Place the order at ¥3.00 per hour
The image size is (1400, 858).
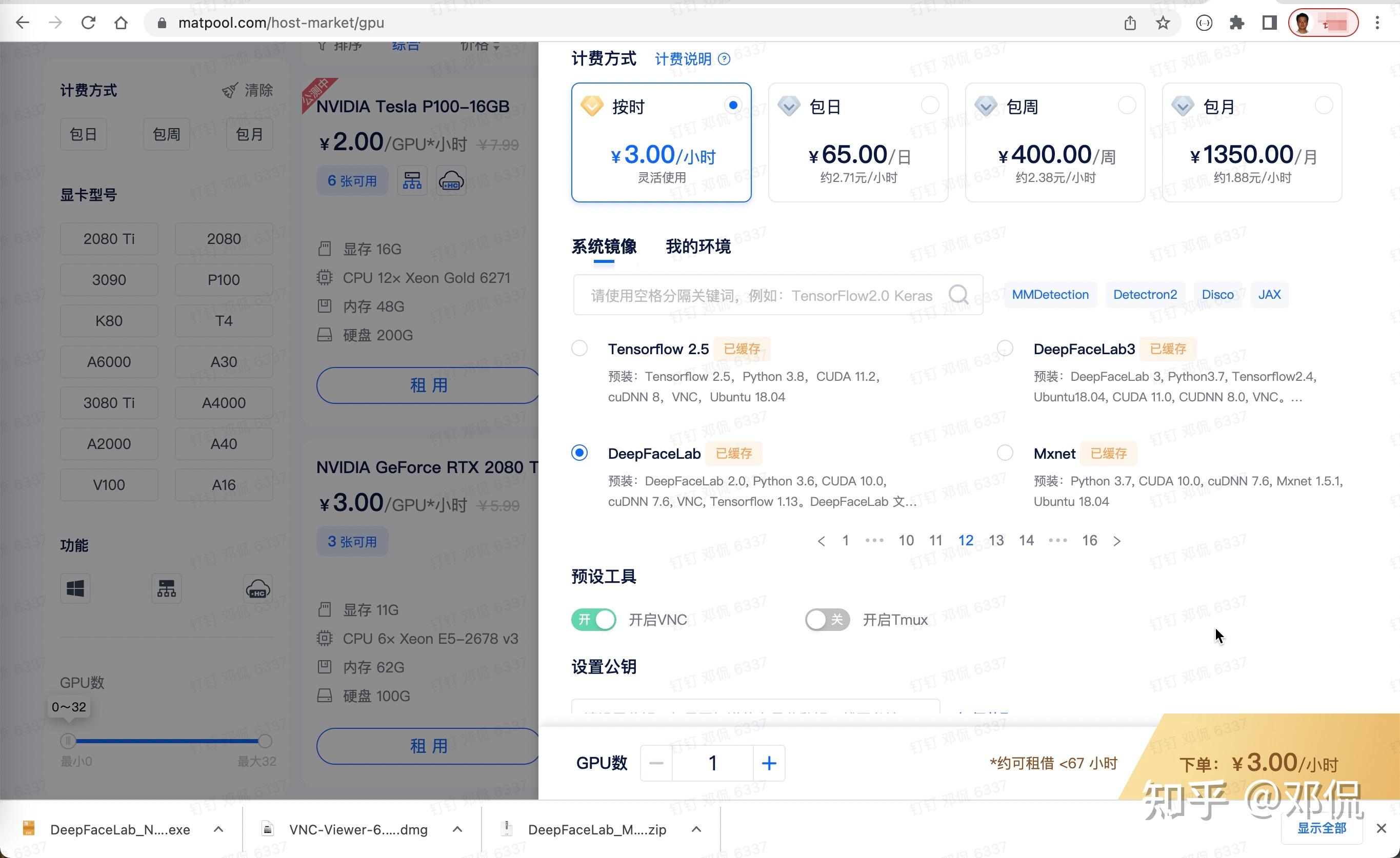tap(1259, 763)
